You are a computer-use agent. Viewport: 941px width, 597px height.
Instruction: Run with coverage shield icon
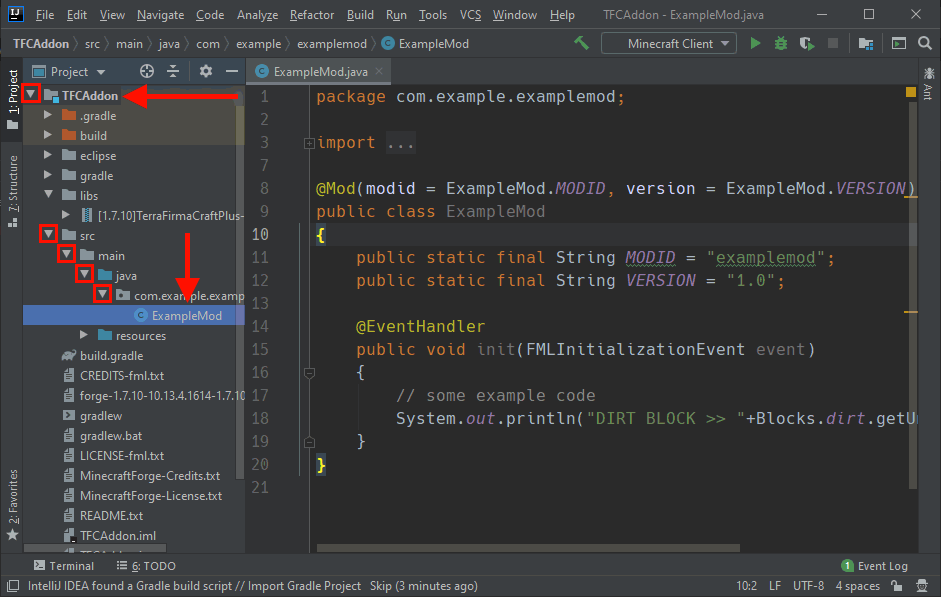click(x=807, y=43)
